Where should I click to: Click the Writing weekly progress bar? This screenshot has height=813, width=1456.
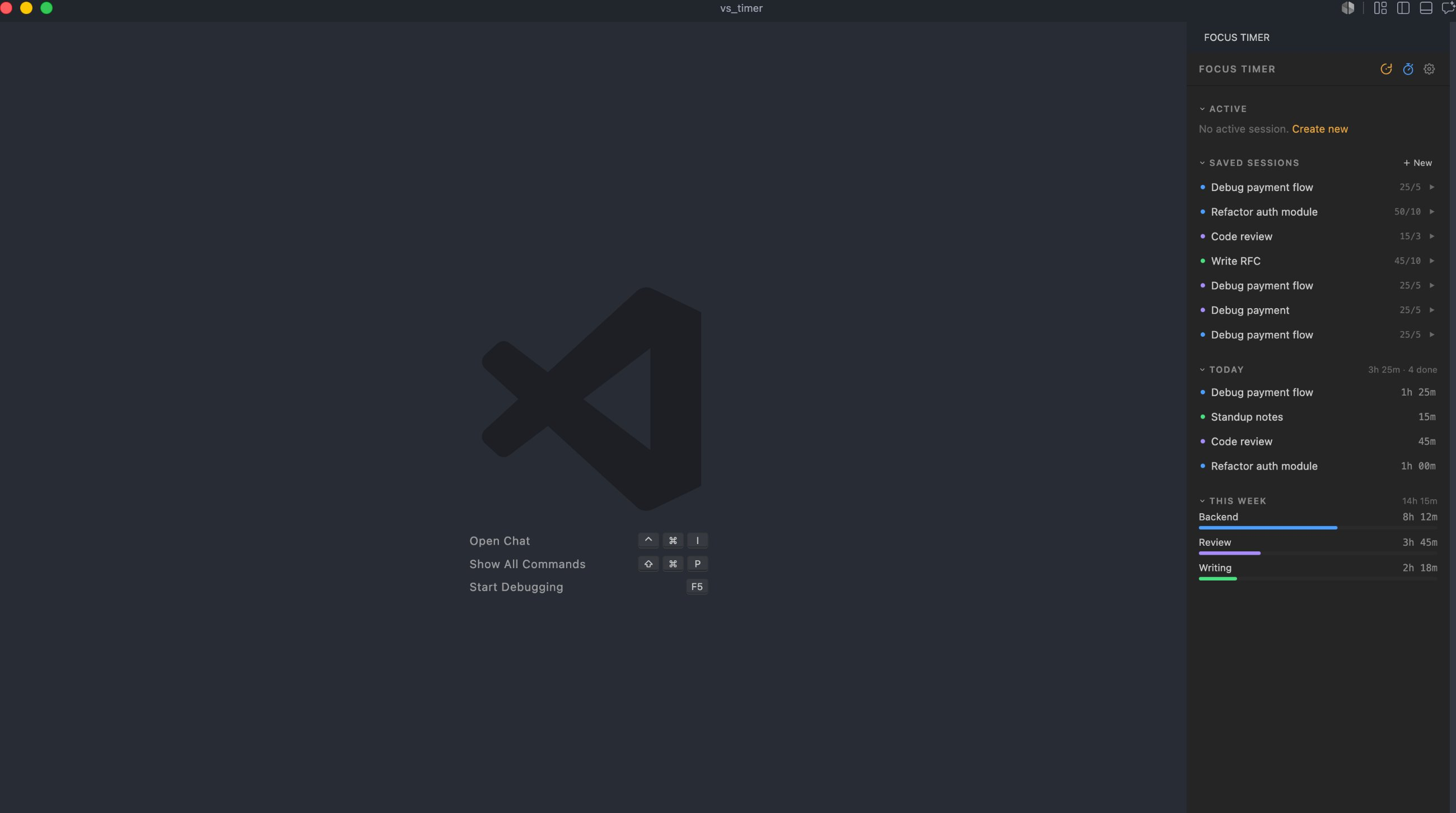[1318, 578]
